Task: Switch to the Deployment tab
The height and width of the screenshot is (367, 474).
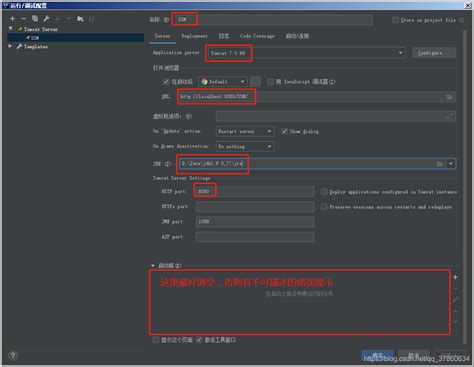Action: (x=194, y=36)
